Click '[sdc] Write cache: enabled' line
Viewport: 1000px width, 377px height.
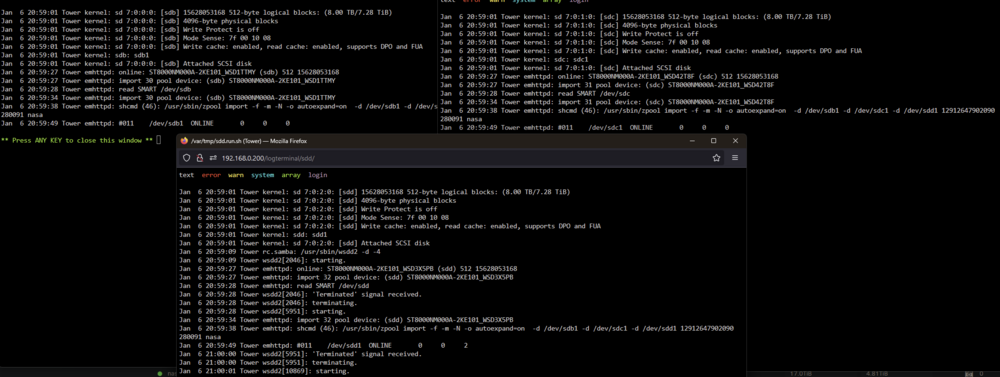pos(651,50)
